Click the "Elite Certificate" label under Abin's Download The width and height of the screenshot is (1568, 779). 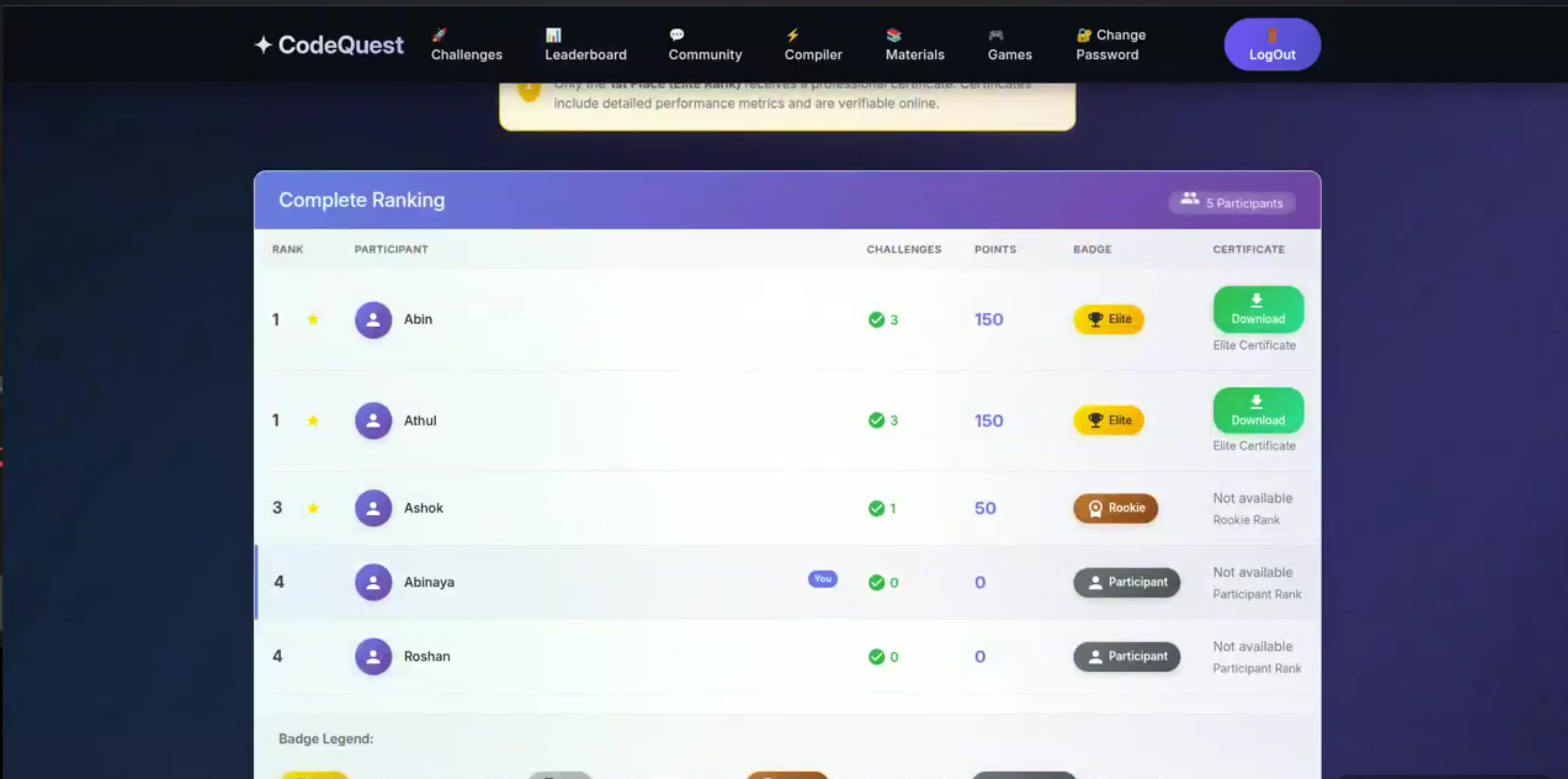[1254, 345]
